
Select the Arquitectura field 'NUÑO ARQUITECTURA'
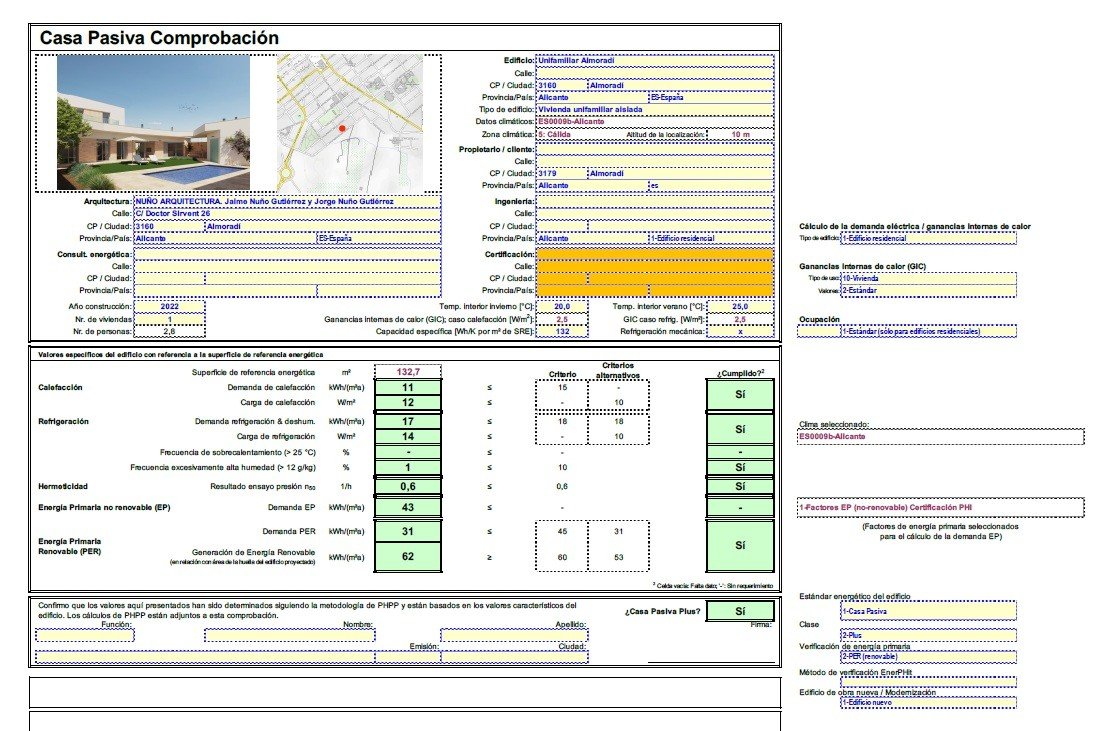(287, 201)
